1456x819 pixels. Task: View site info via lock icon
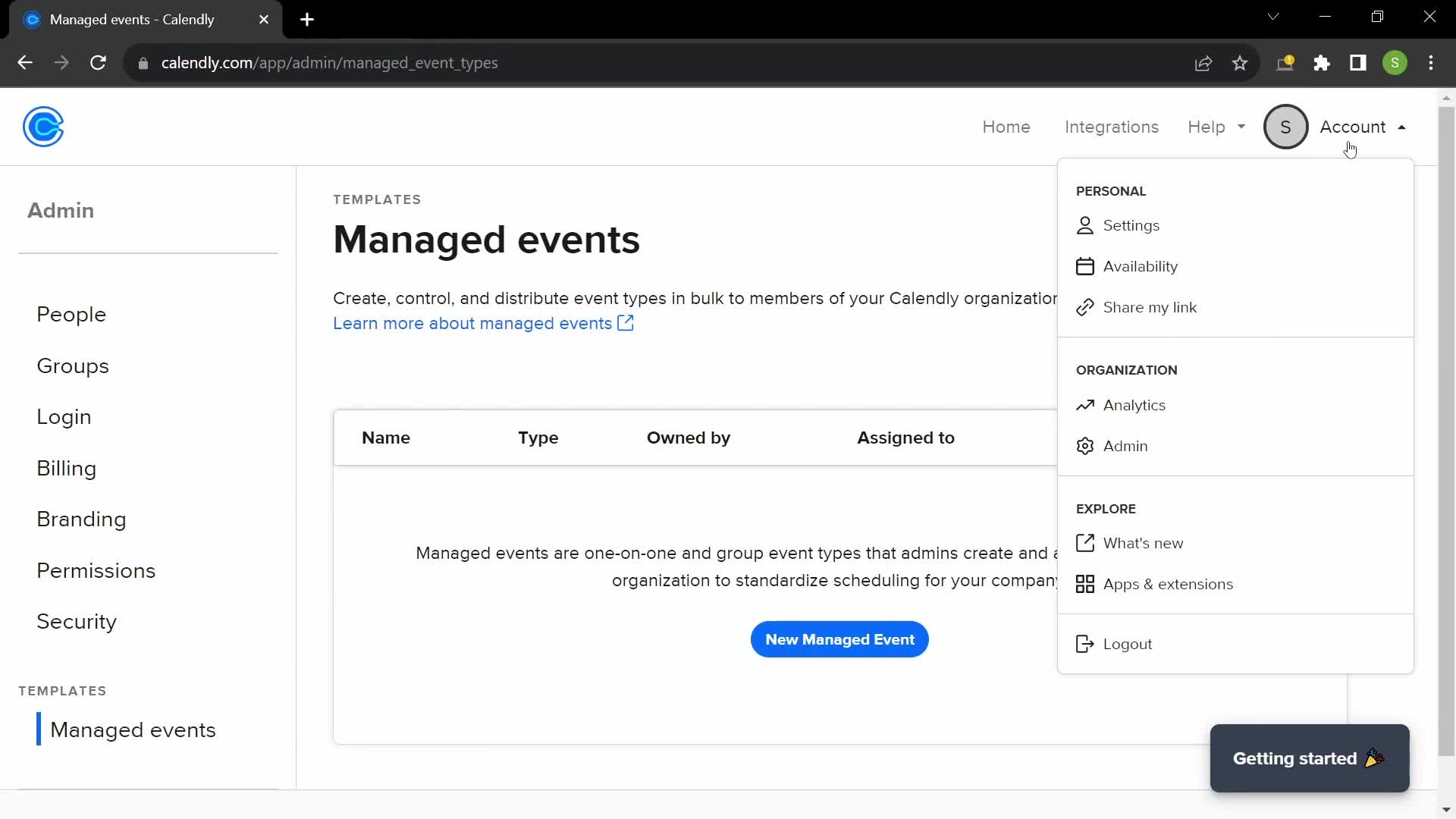tap(143, 63)
